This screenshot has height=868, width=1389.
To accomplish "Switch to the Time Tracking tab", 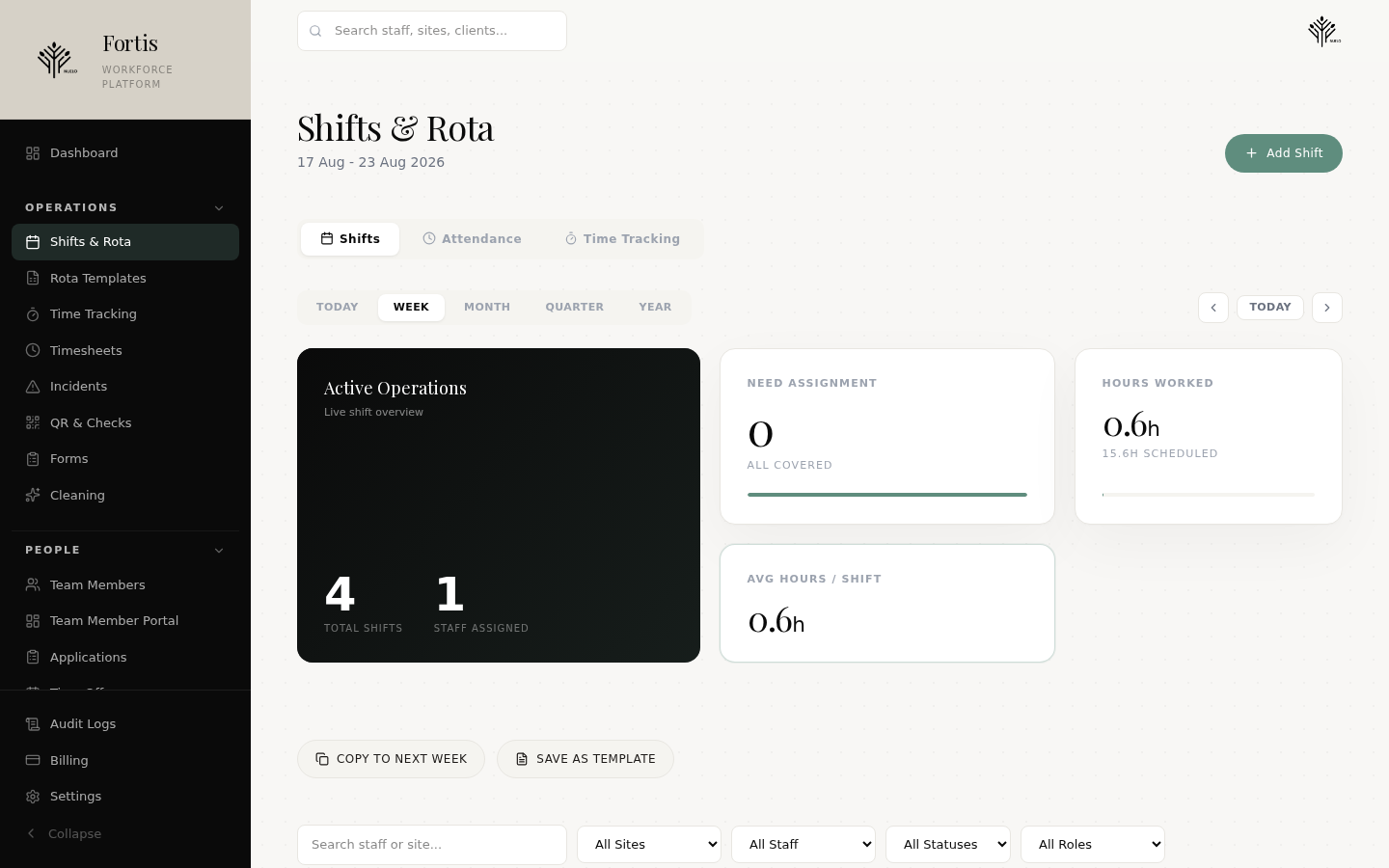I will [x=622, y=239].
